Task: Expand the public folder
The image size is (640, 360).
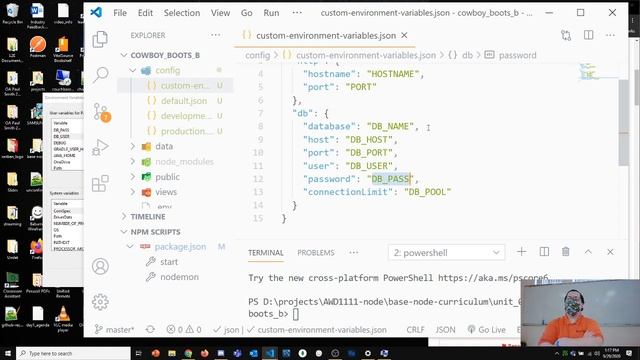Action: (x=132, y=177)
